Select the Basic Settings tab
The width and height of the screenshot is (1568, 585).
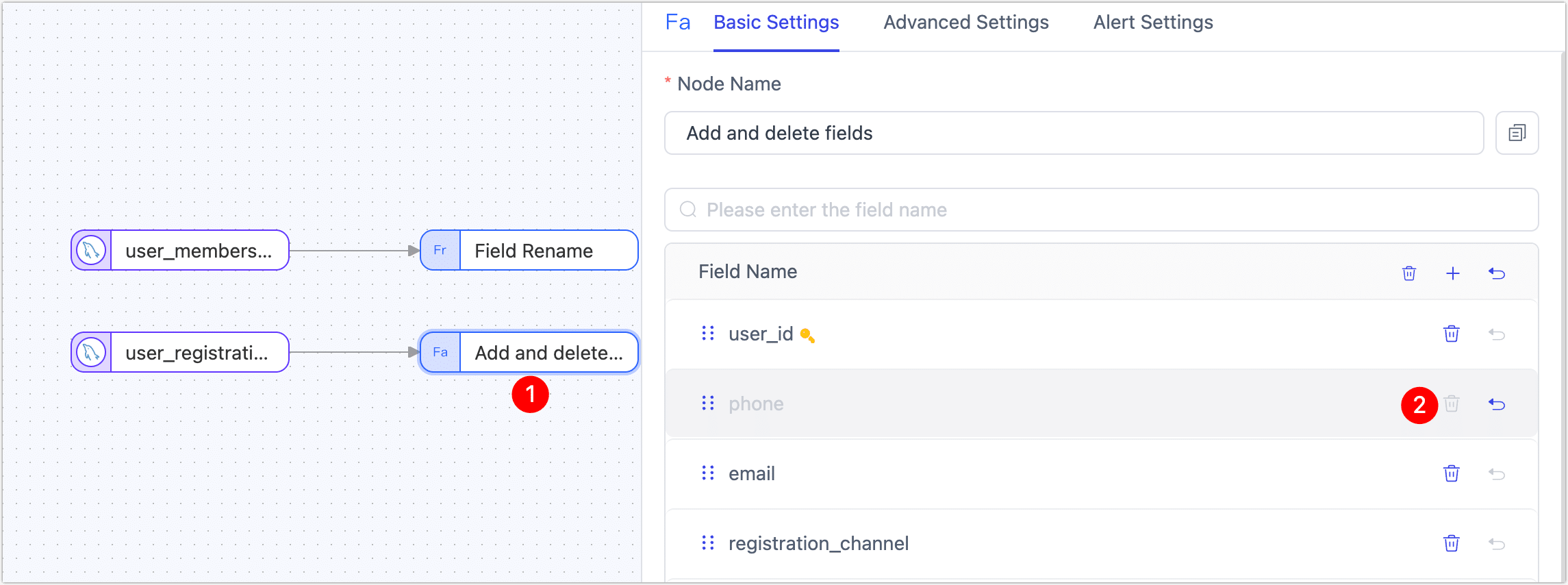click(776, 23)
